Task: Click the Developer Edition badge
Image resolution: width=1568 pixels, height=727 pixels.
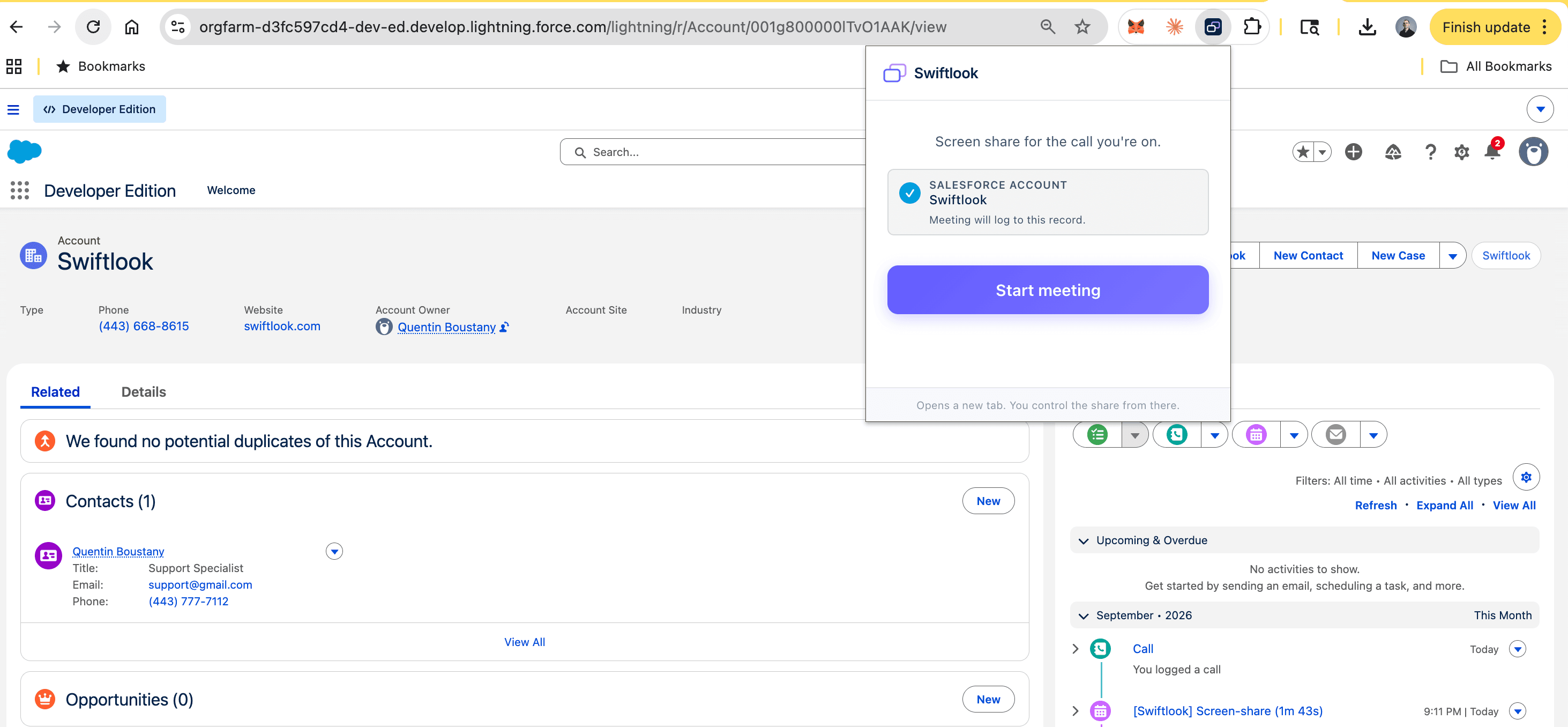Action: tap(100, 109)
